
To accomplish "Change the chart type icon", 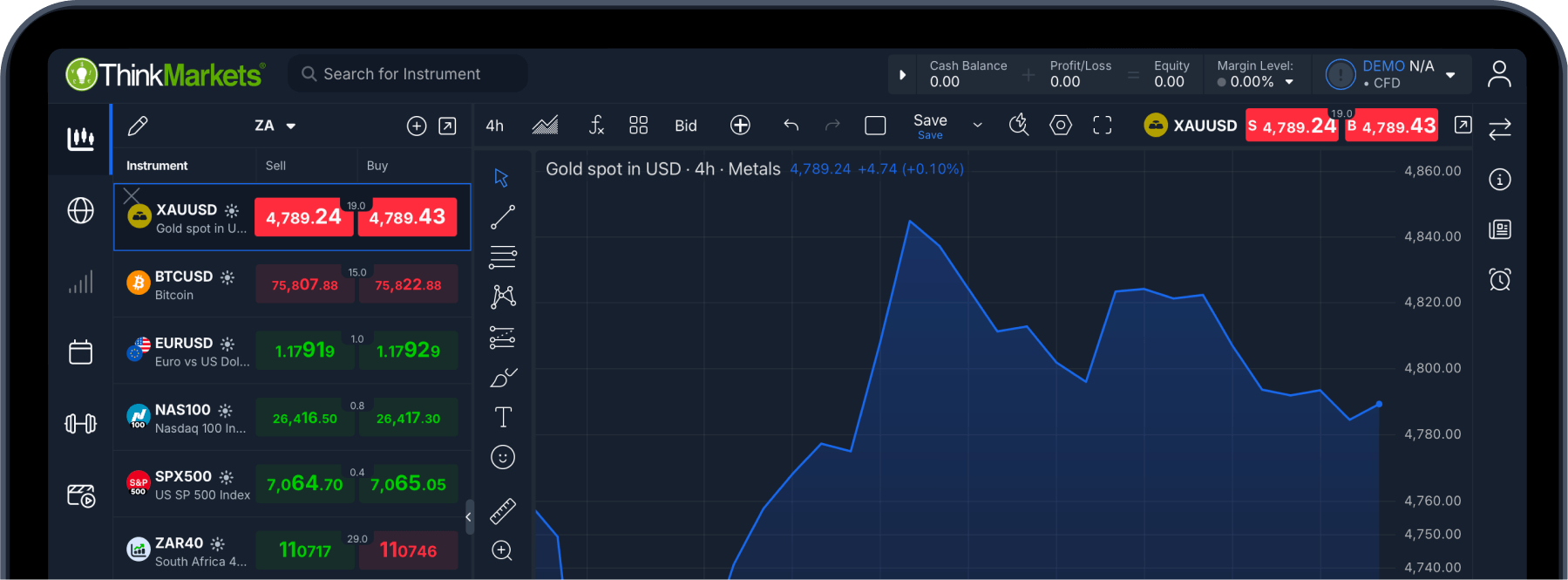I will point(545,126).
